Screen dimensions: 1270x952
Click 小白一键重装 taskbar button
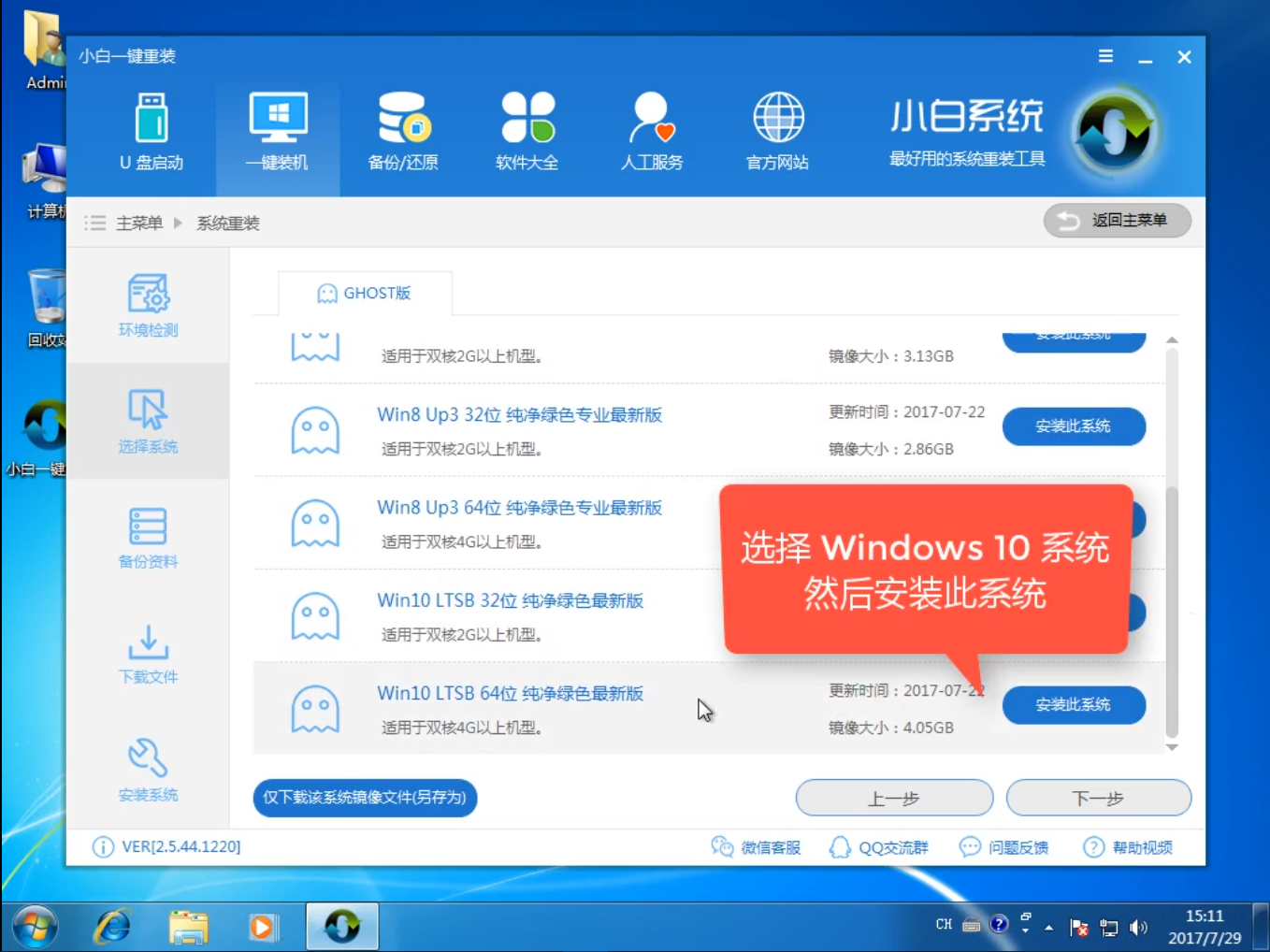click(x=342, y=927)
